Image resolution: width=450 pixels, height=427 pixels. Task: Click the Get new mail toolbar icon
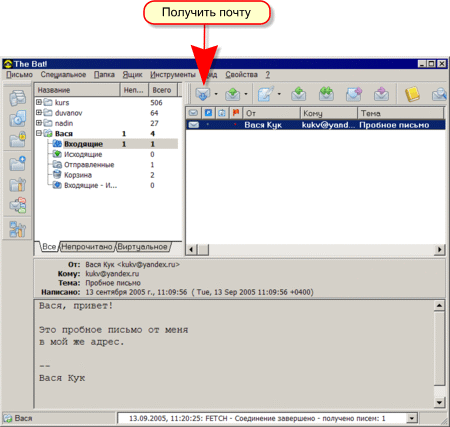pos(203,94)
